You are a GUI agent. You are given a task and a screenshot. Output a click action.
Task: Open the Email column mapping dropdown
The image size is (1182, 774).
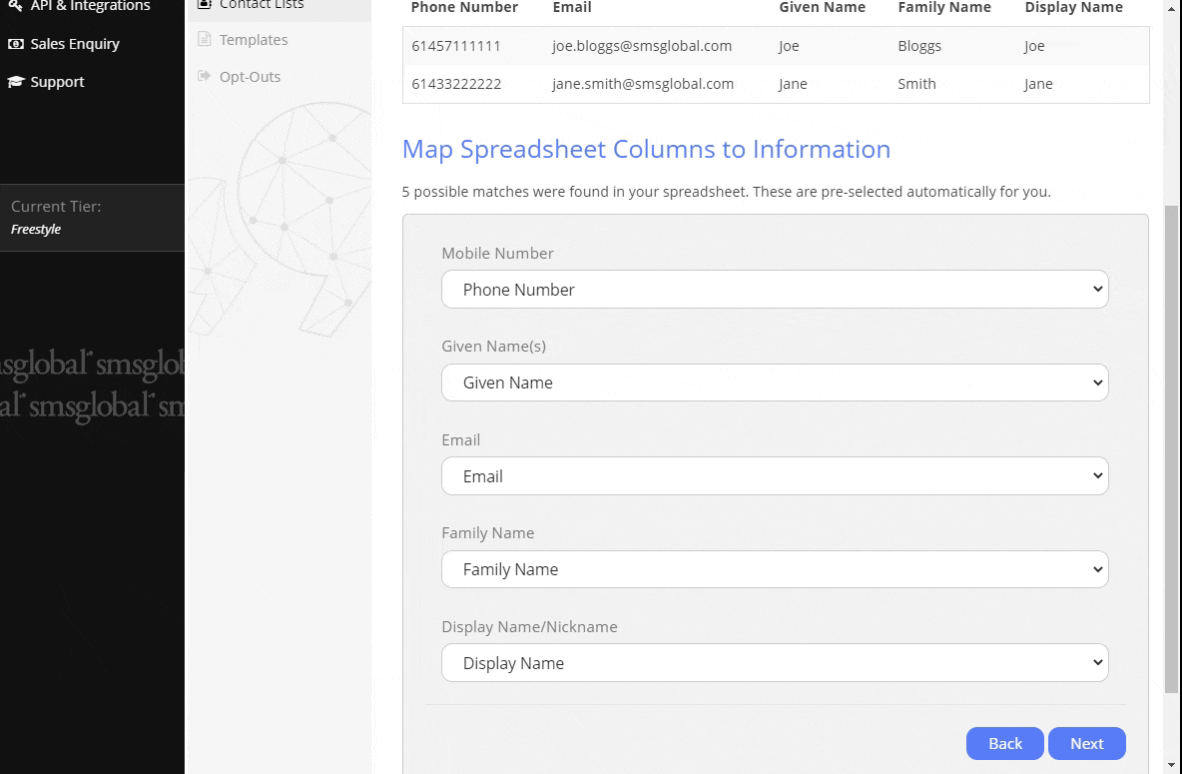pyautogui.click(x=774, y=477)
